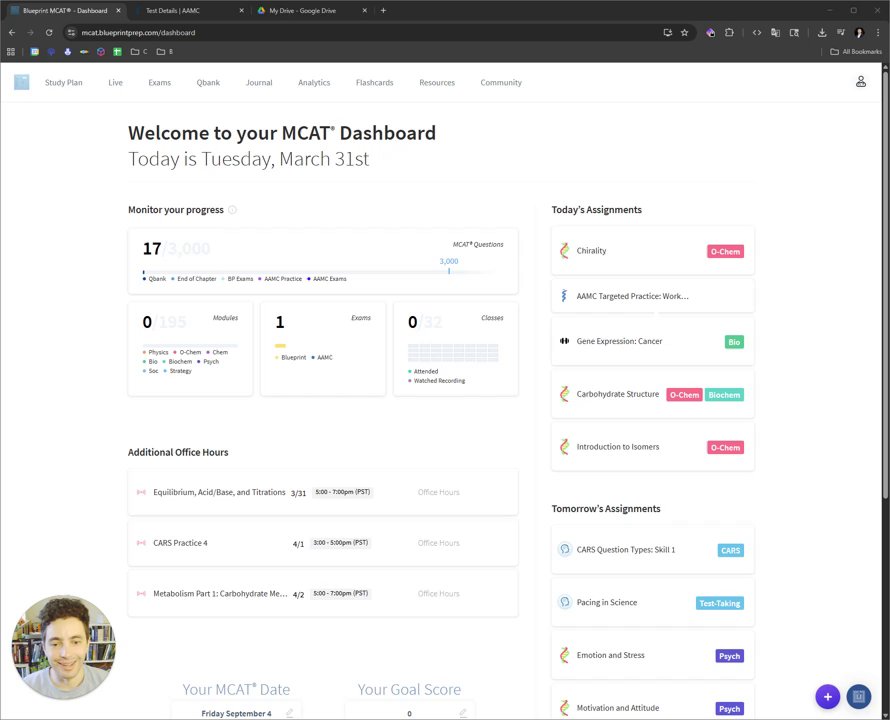This screenshot has height=720, width=890.
Task: Click the 3,000 goal marker on progress bar
Action: (449, 266)
